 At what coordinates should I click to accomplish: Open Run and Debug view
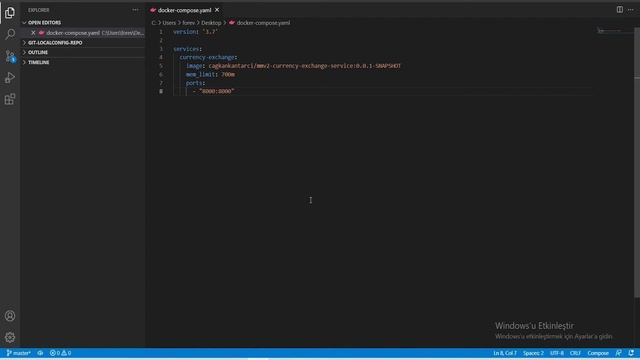[10, 78]
